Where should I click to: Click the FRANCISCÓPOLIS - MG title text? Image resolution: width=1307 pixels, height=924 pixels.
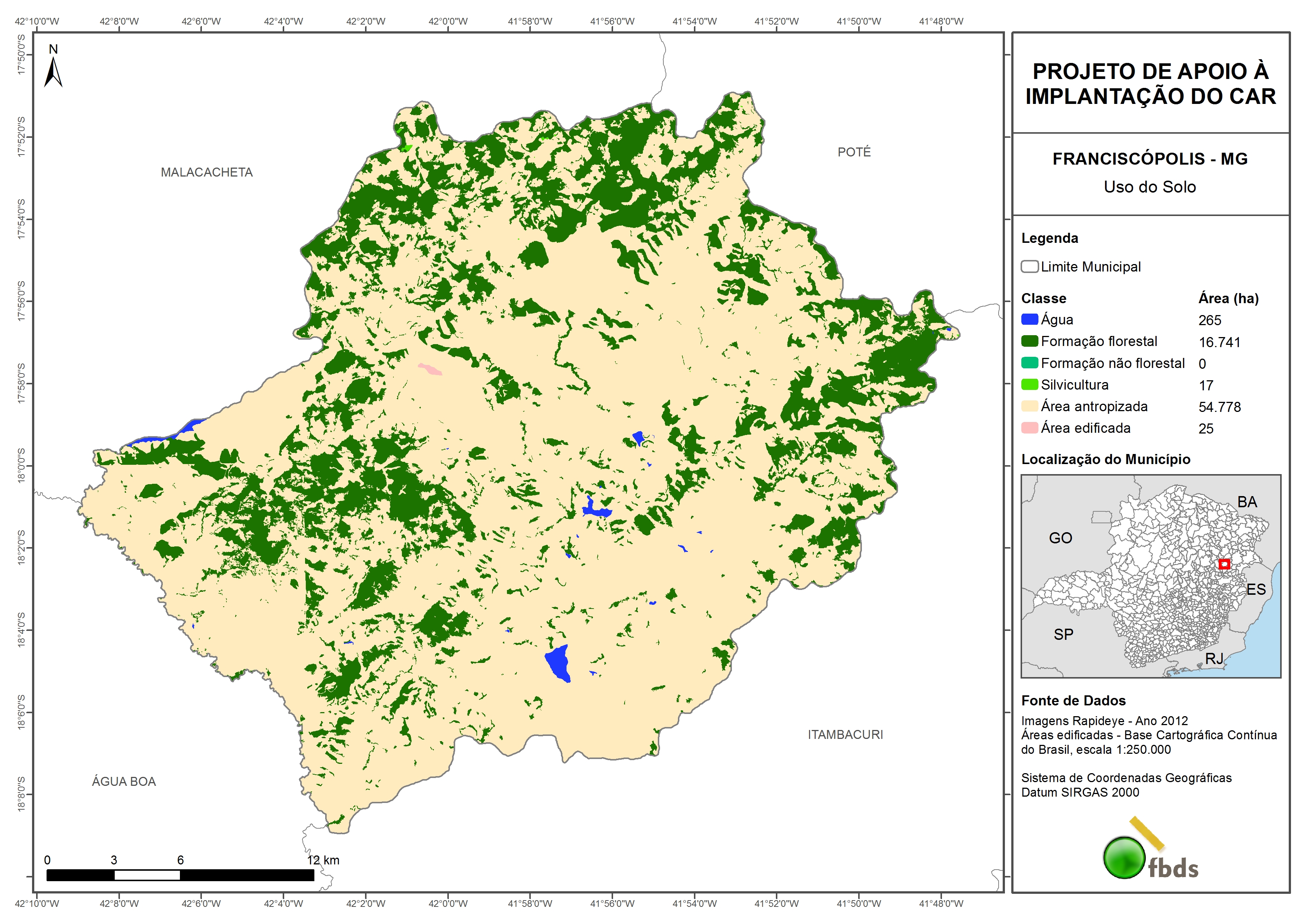coord(1150,159)
